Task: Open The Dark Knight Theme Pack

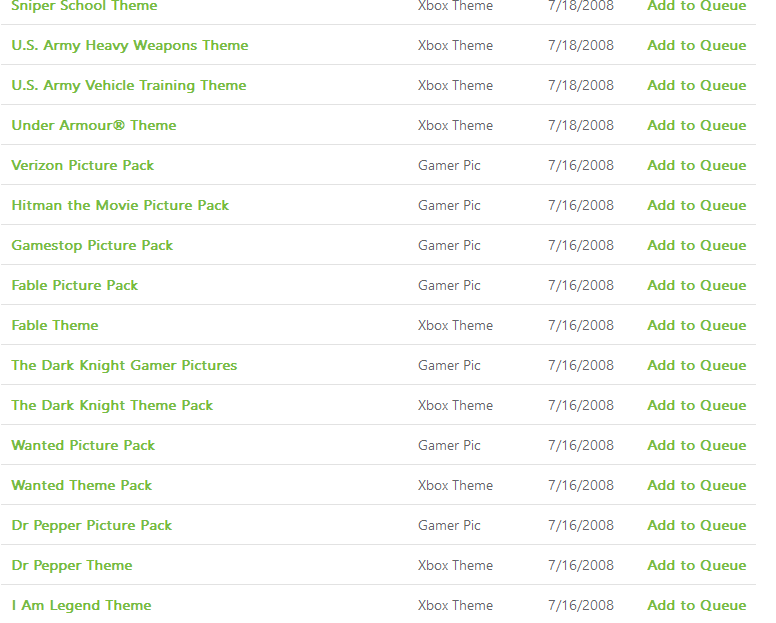Action: click(x=112, y=406)
